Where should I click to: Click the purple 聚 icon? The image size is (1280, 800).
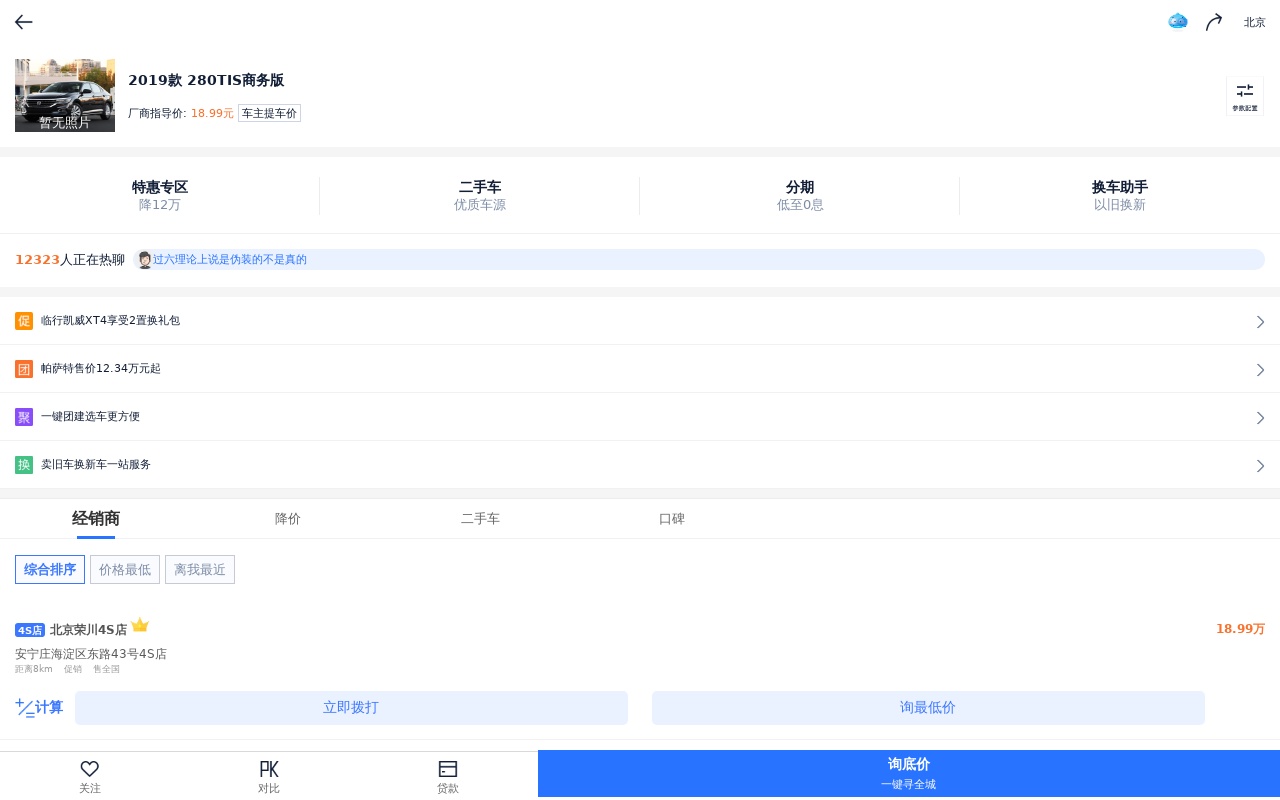click(x=24, y=417)
